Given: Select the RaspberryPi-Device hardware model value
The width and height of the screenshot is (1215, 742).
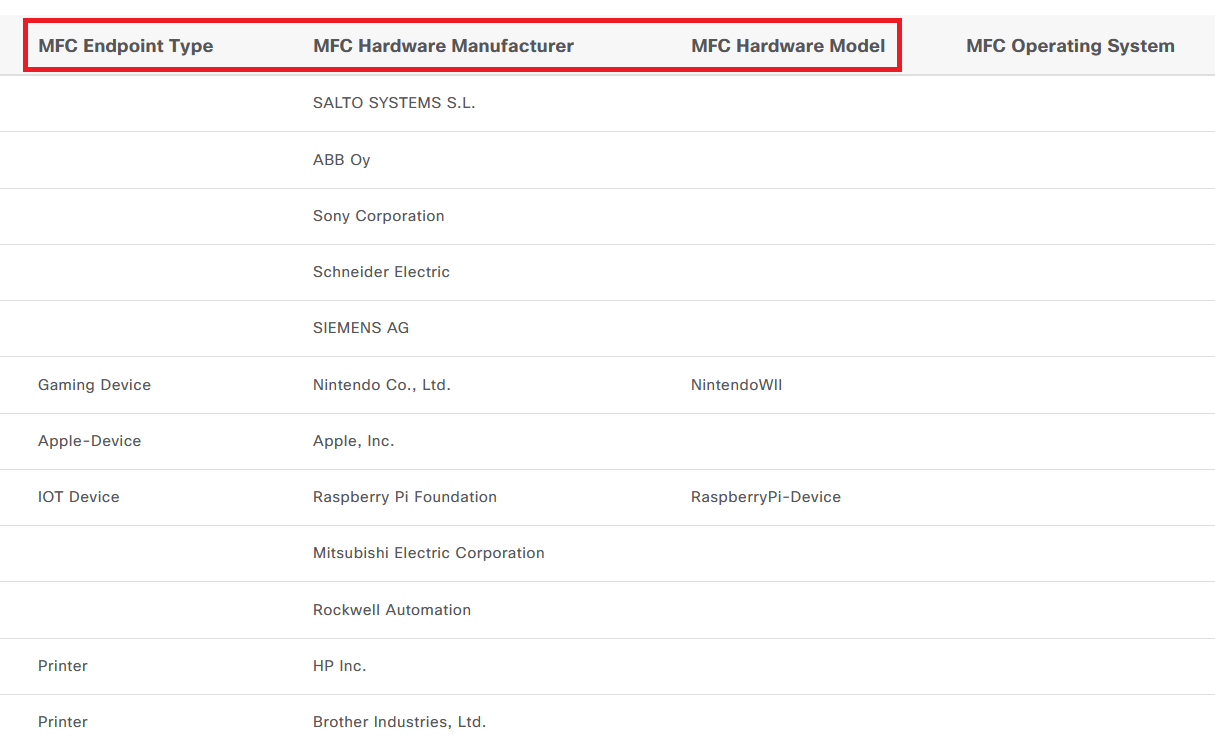Looking at the screenshot, I should [765, 496].
